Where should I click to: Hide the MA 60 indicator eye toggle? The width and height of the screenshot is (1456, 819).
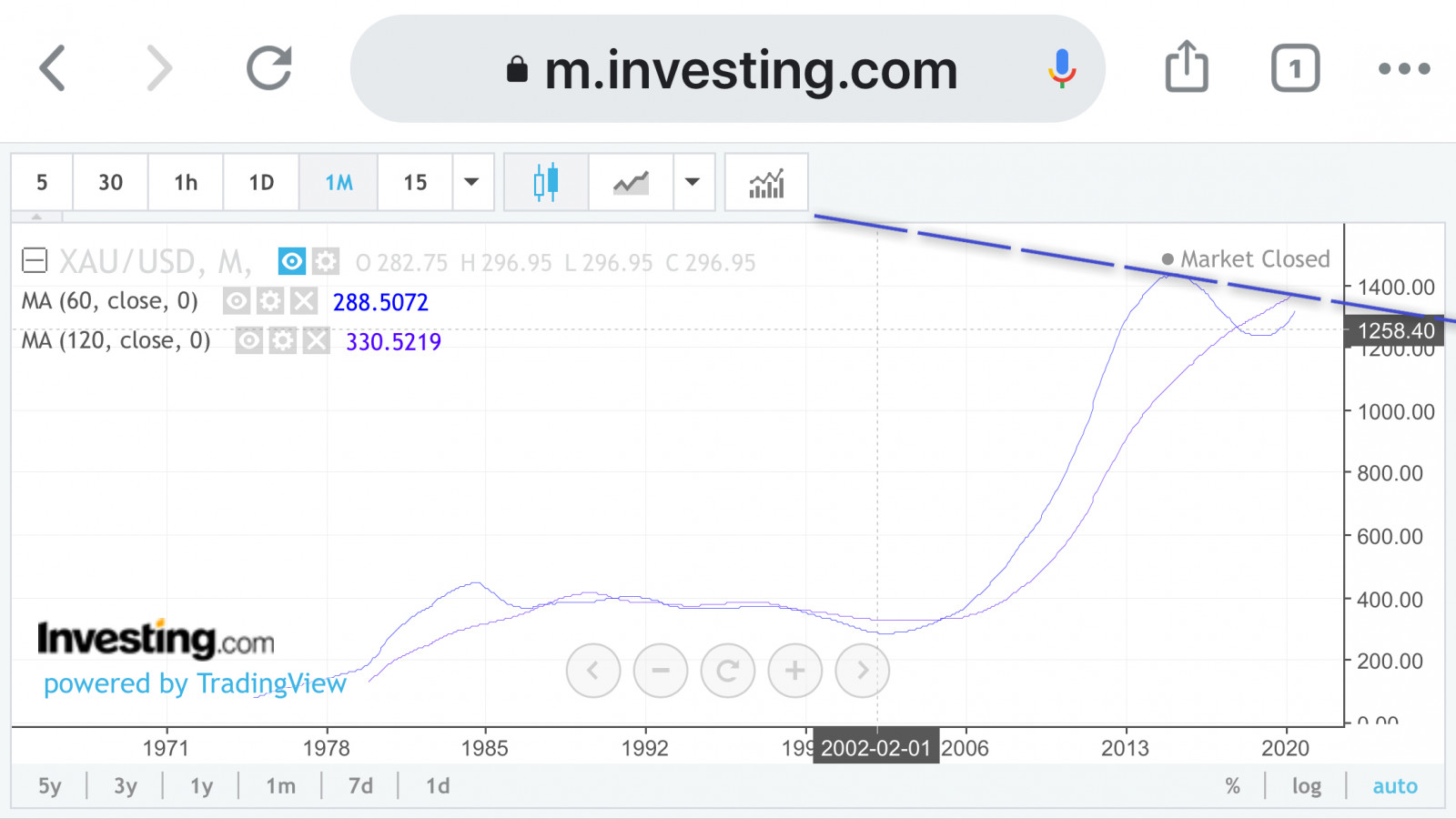click(237, 301)
